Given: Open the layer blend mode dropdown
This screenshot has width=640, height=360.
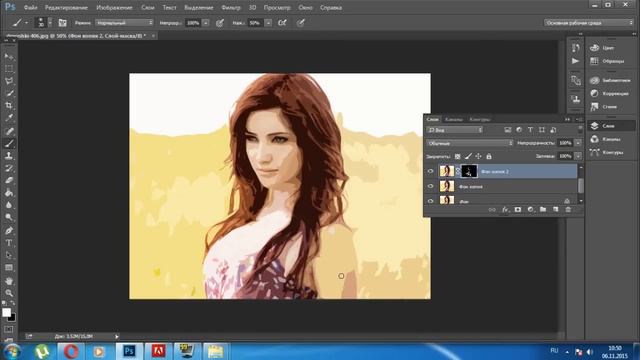Looking at the screenshot, I should [x=470, y=143].
